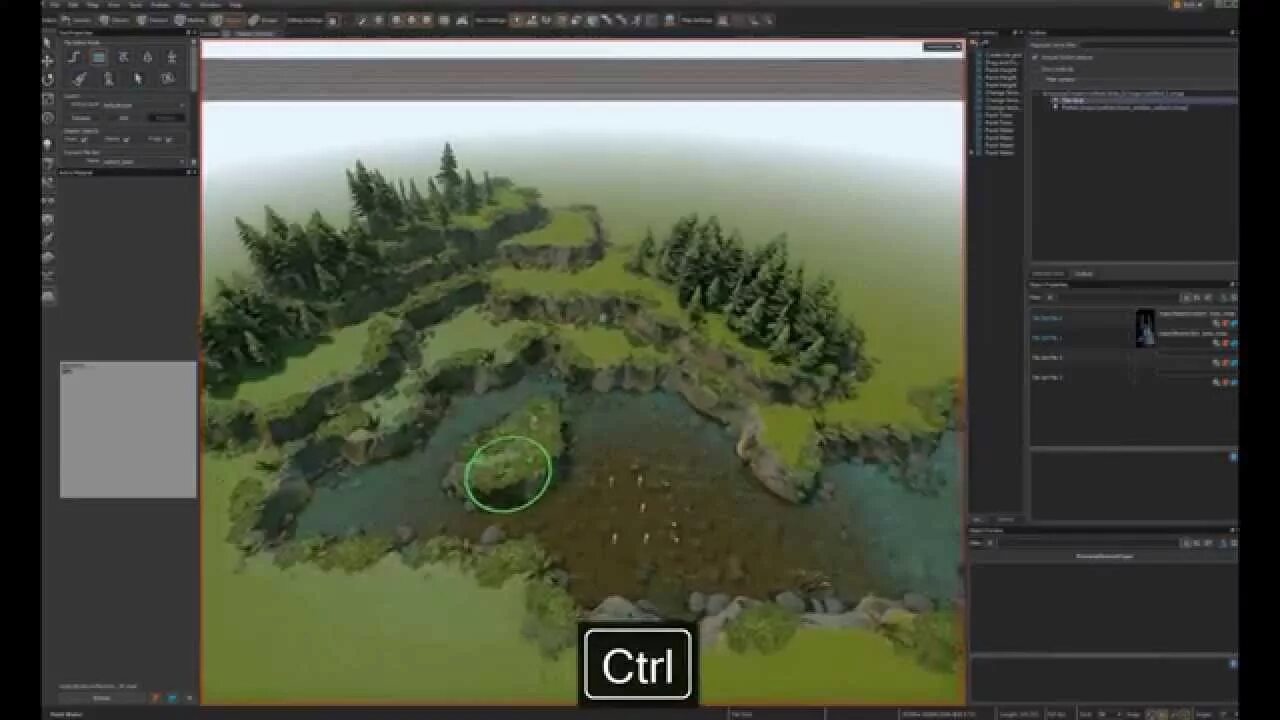This screenshot has width=1280, height=720.
Task: Select the cursor-arrow tile selection tool
Action: (138, 79)
